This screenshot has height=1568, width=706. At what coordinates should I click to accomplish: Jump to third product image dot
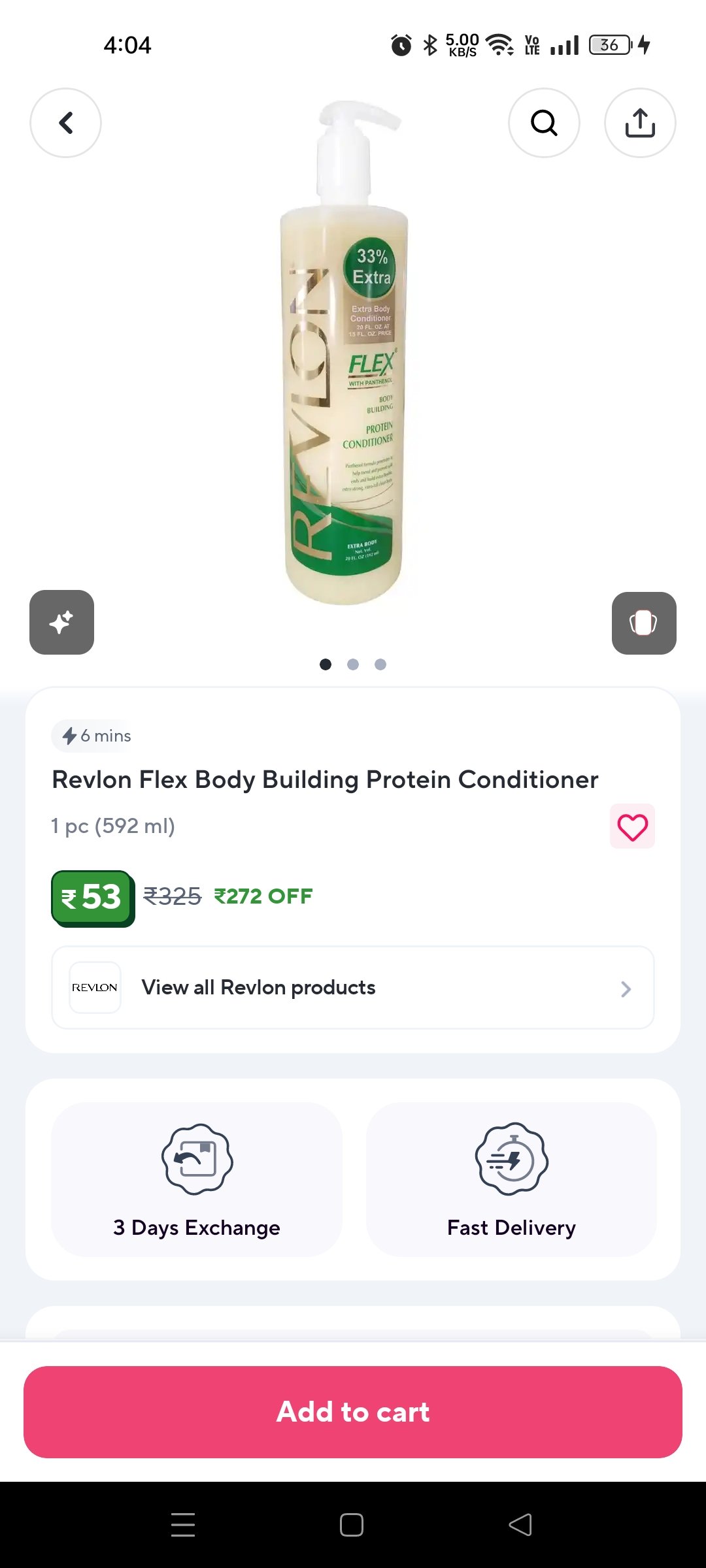click(x=380, y=664)
